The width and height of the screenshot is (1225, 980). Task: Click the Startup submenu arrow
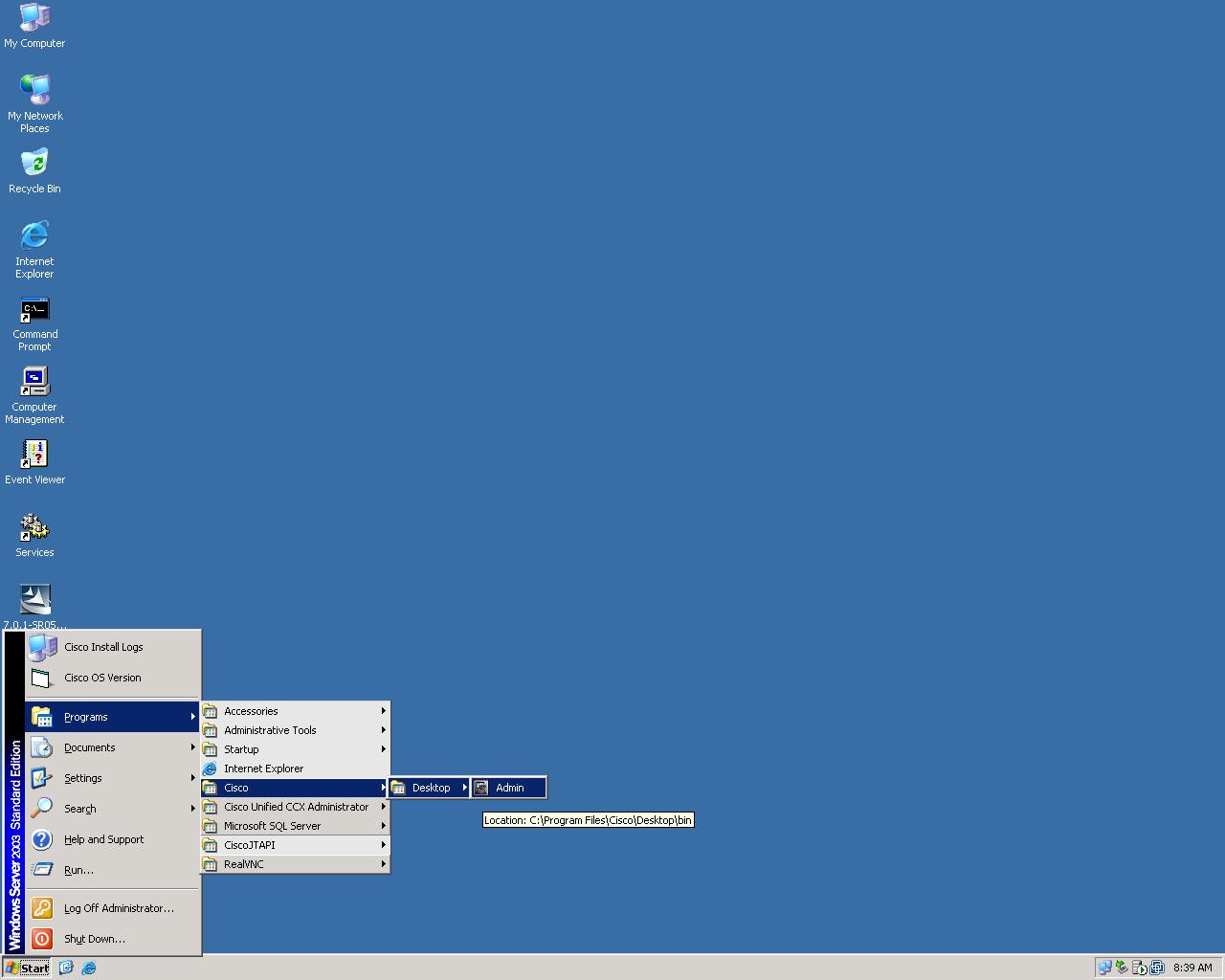383,749
